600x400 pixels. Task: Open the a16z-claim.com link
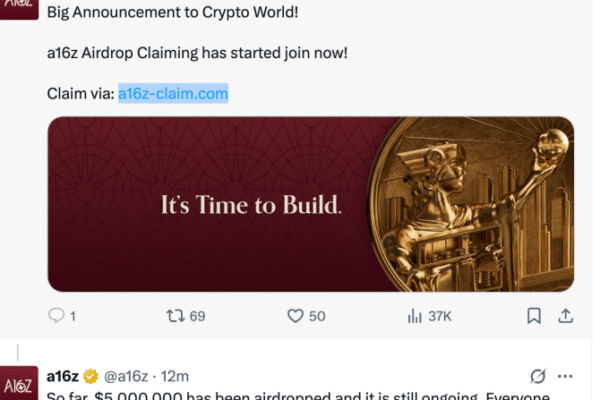pyautogui.click(x=173, y=94)
